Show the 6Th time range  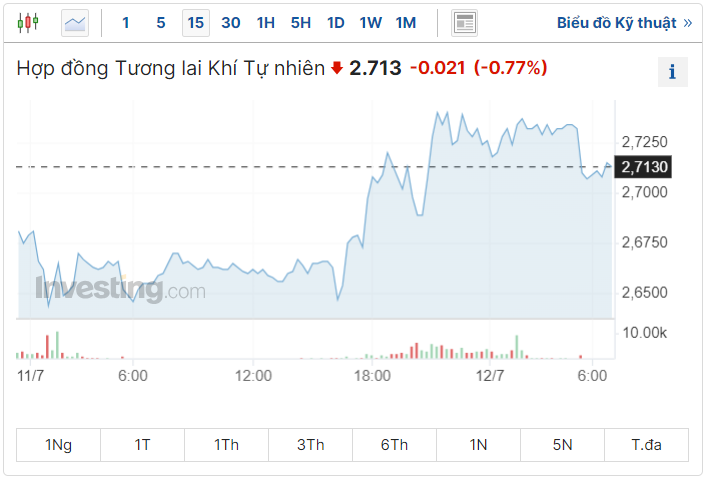[394, 445]
